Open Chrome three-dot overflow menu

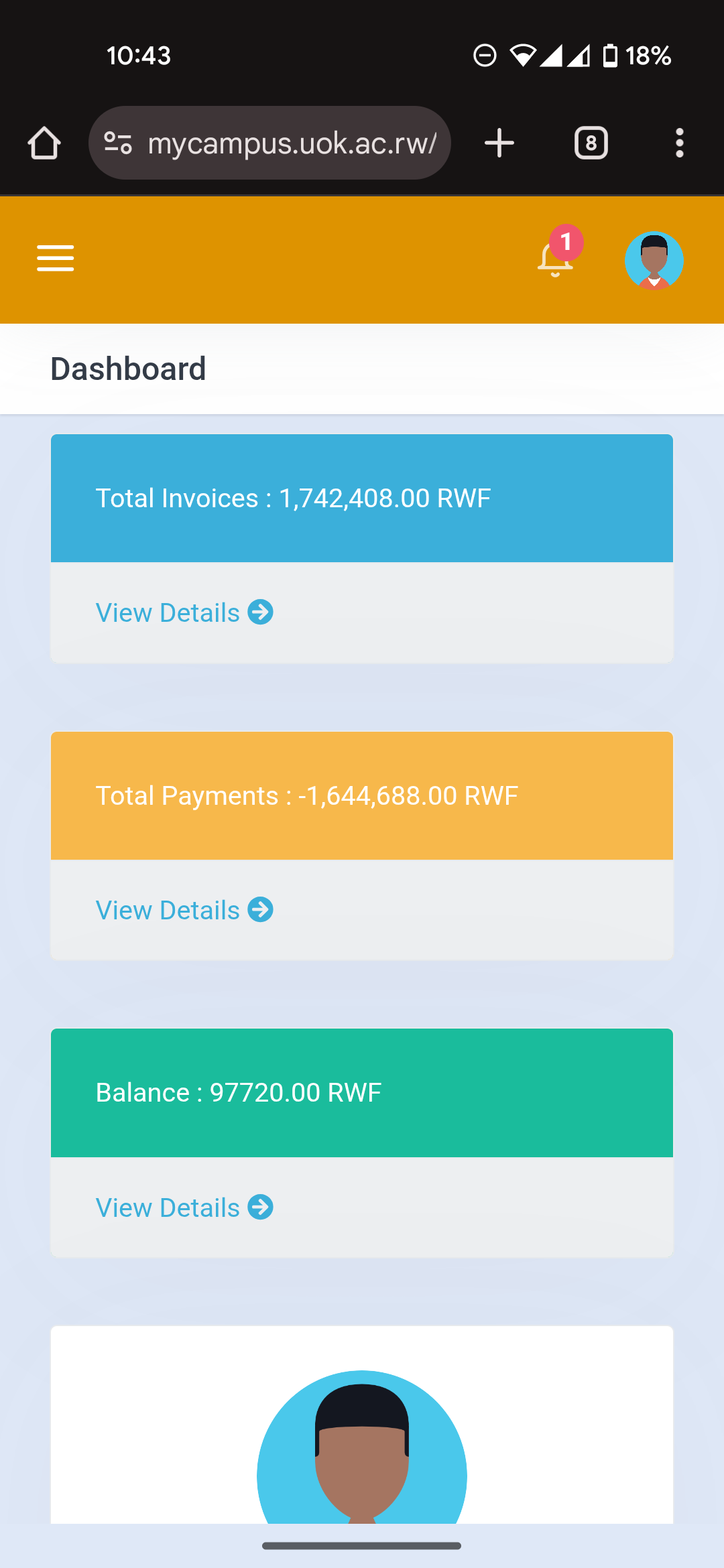point(679,143)
